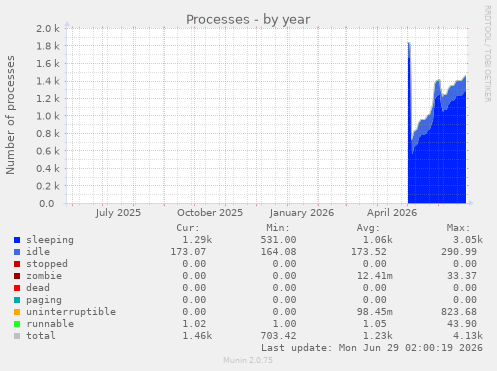
Task: Click the 'Max:' column header
Action: click(458, 228)
